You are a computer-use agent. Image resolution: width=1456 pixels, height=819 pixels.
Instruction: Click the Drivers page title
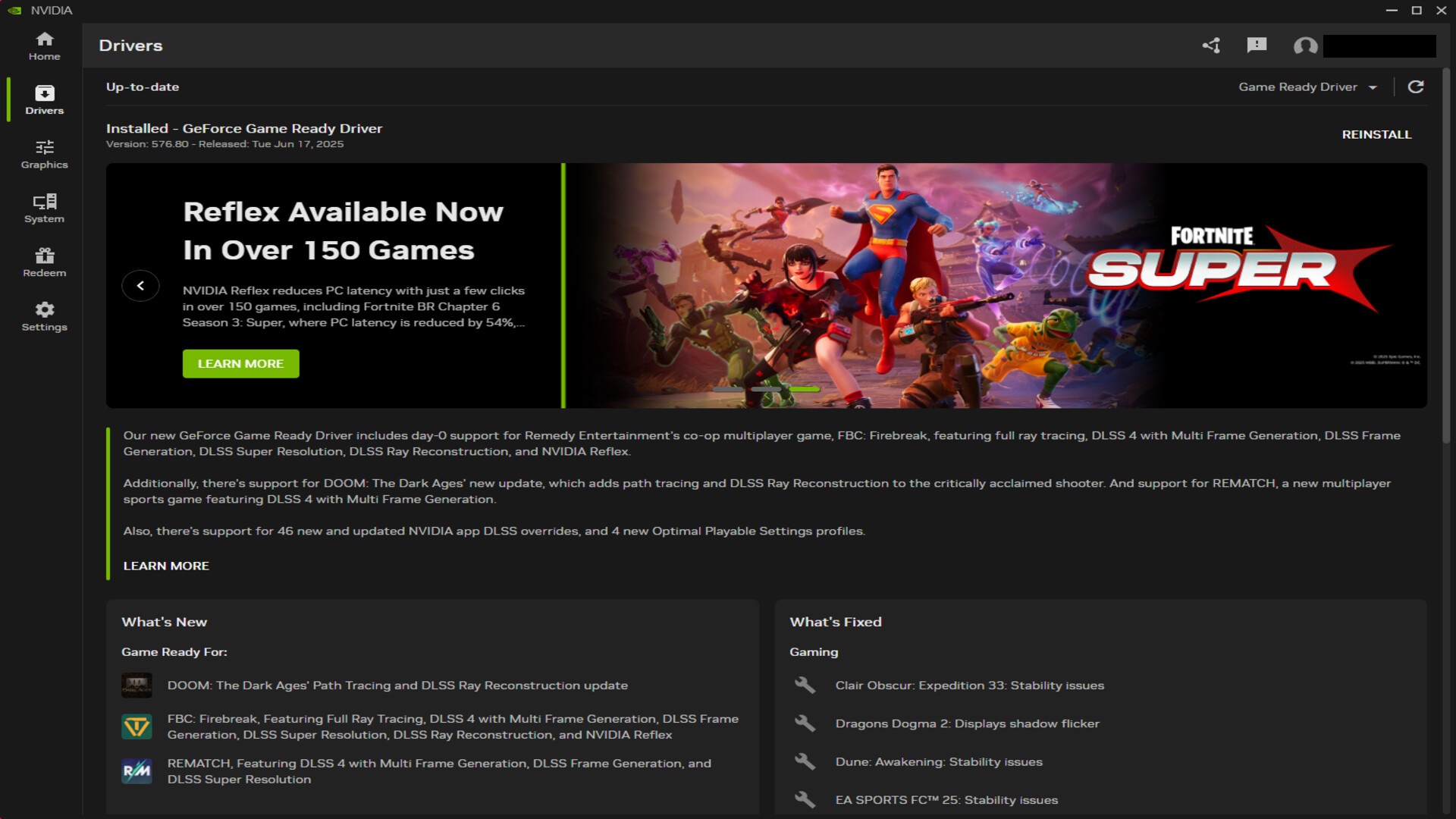click(x=130, y=45)
